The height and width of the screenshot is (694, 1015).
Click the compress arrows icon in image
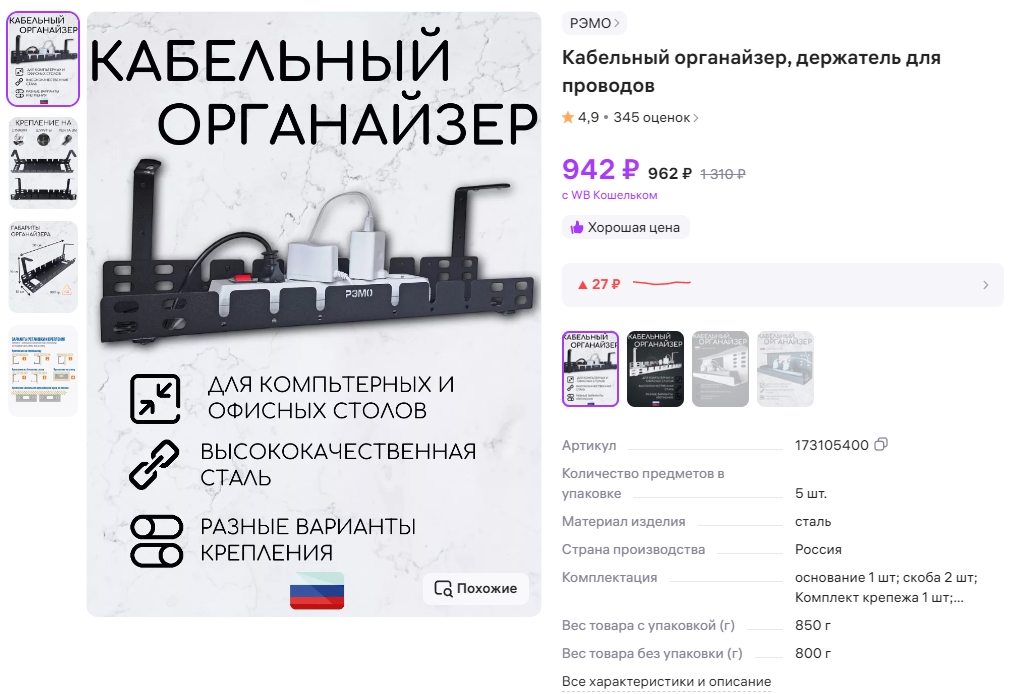tap(155, 399)
